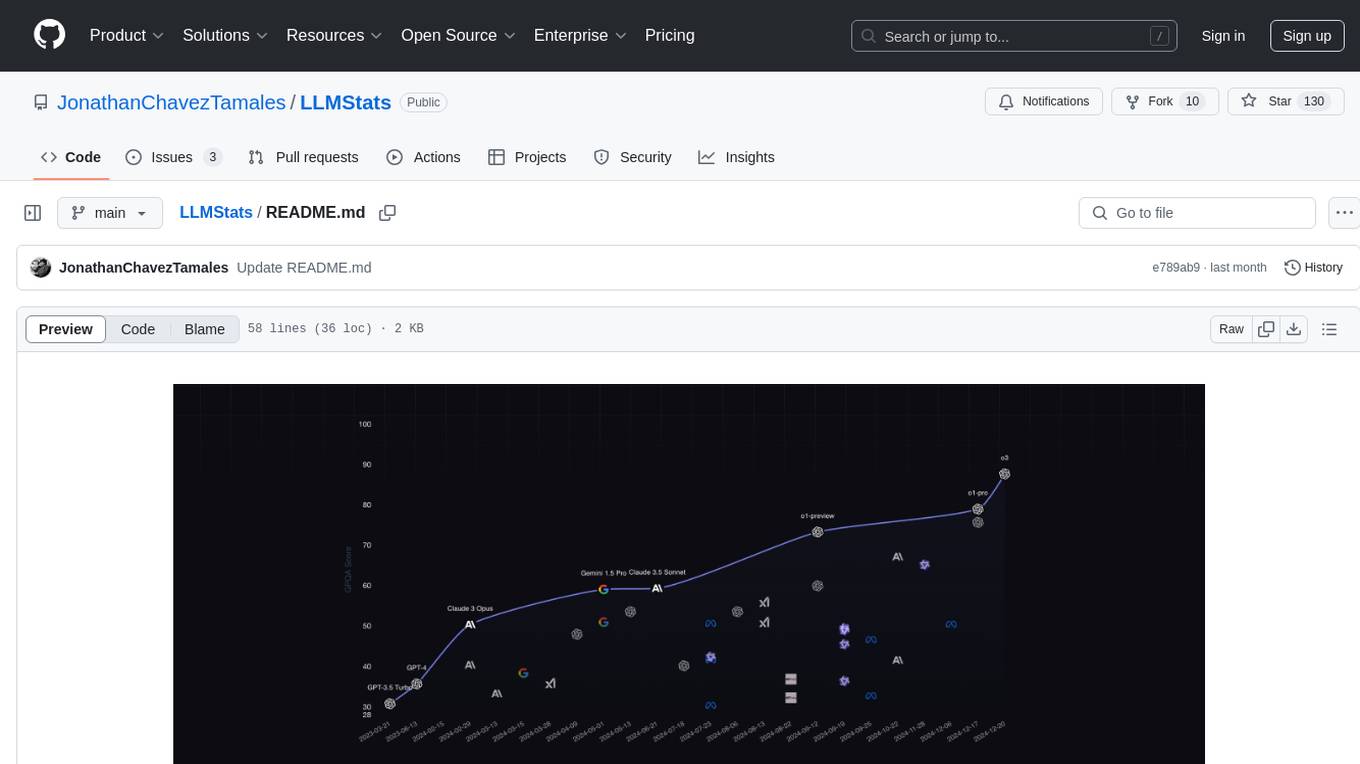Open the Projects tab

[x=527, y=157]
